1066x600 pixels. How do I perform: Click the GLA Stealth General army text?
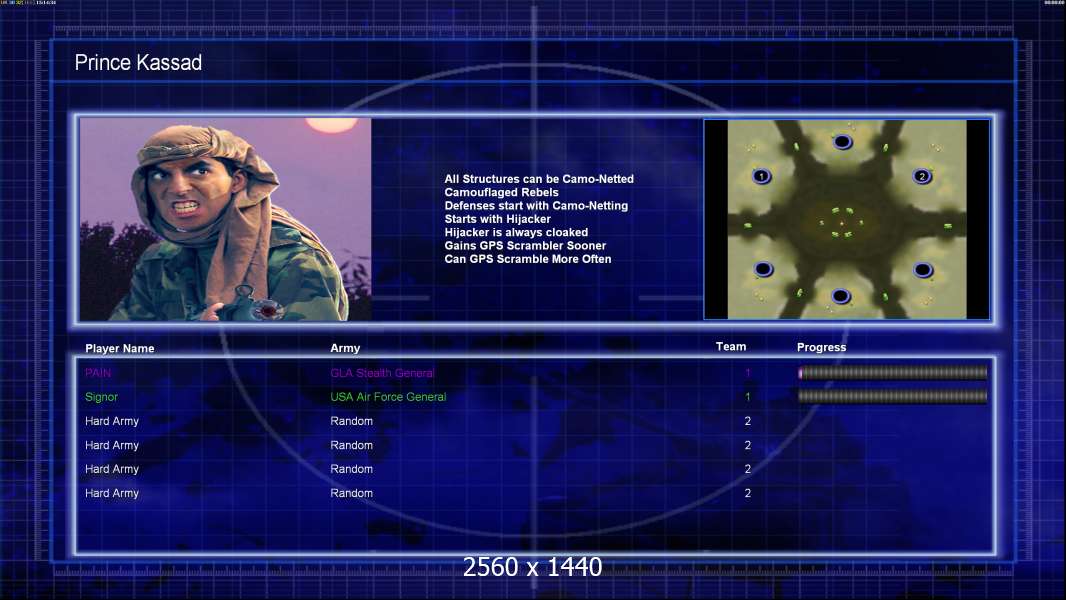point(382,373)
